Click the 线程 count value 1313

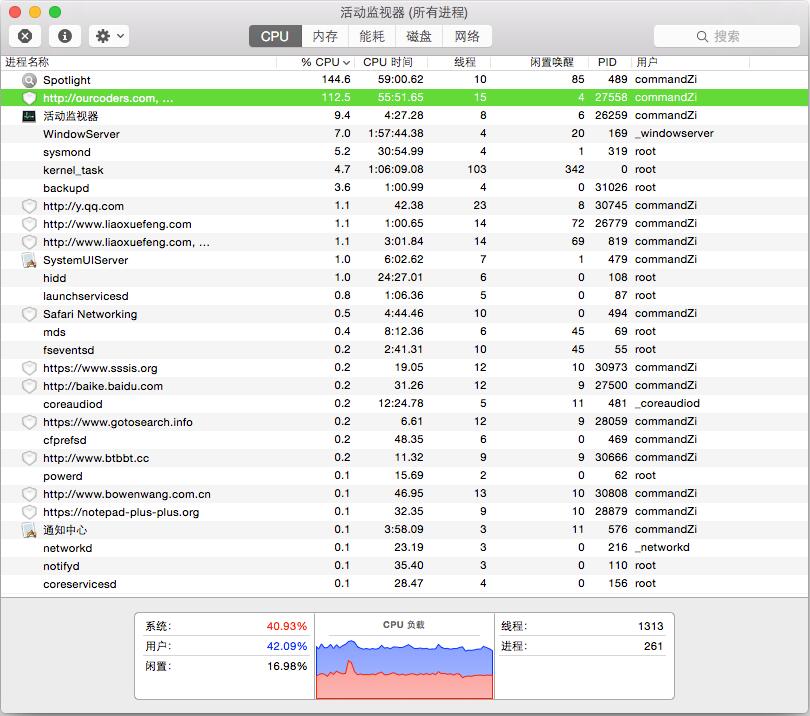tap(650, 626)
